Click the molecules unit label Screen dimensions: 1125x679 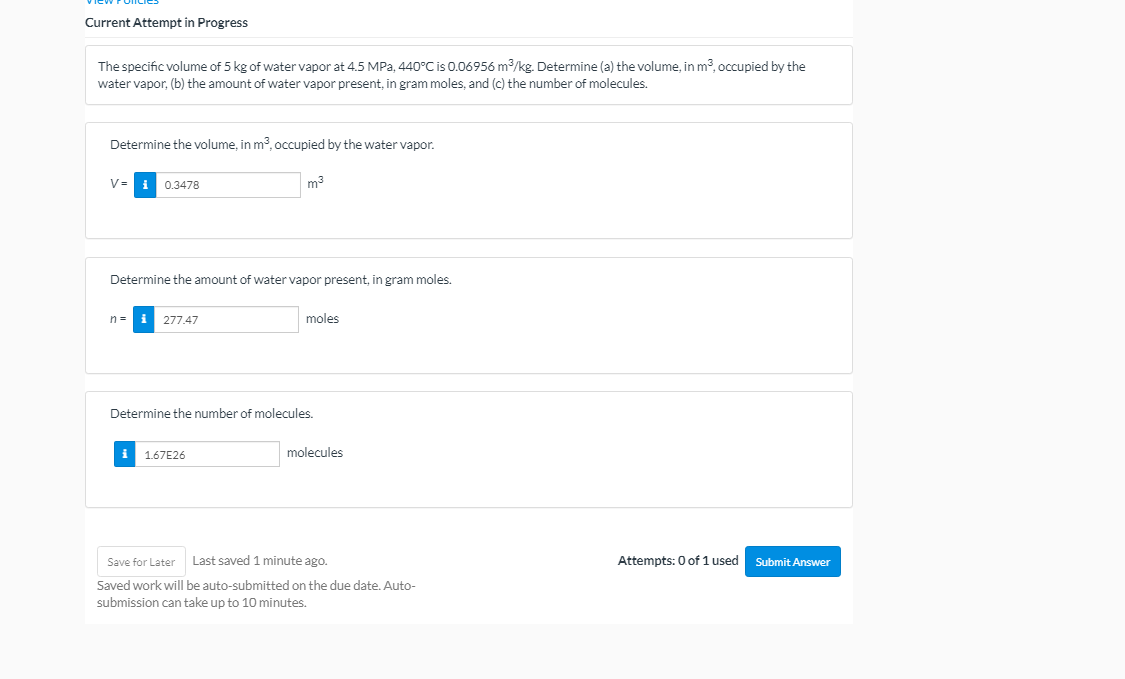(x=314, y=453)
